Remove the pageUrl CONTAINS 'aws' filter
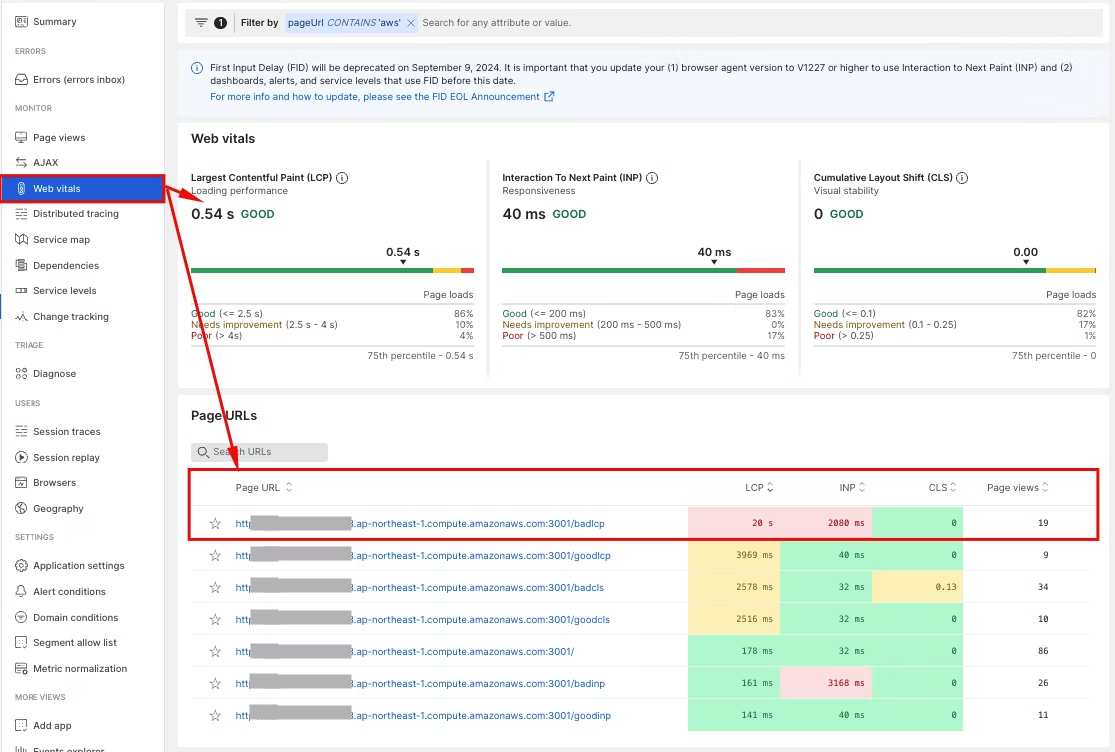This screenshot has height=752, width=1115. [411, 23]
